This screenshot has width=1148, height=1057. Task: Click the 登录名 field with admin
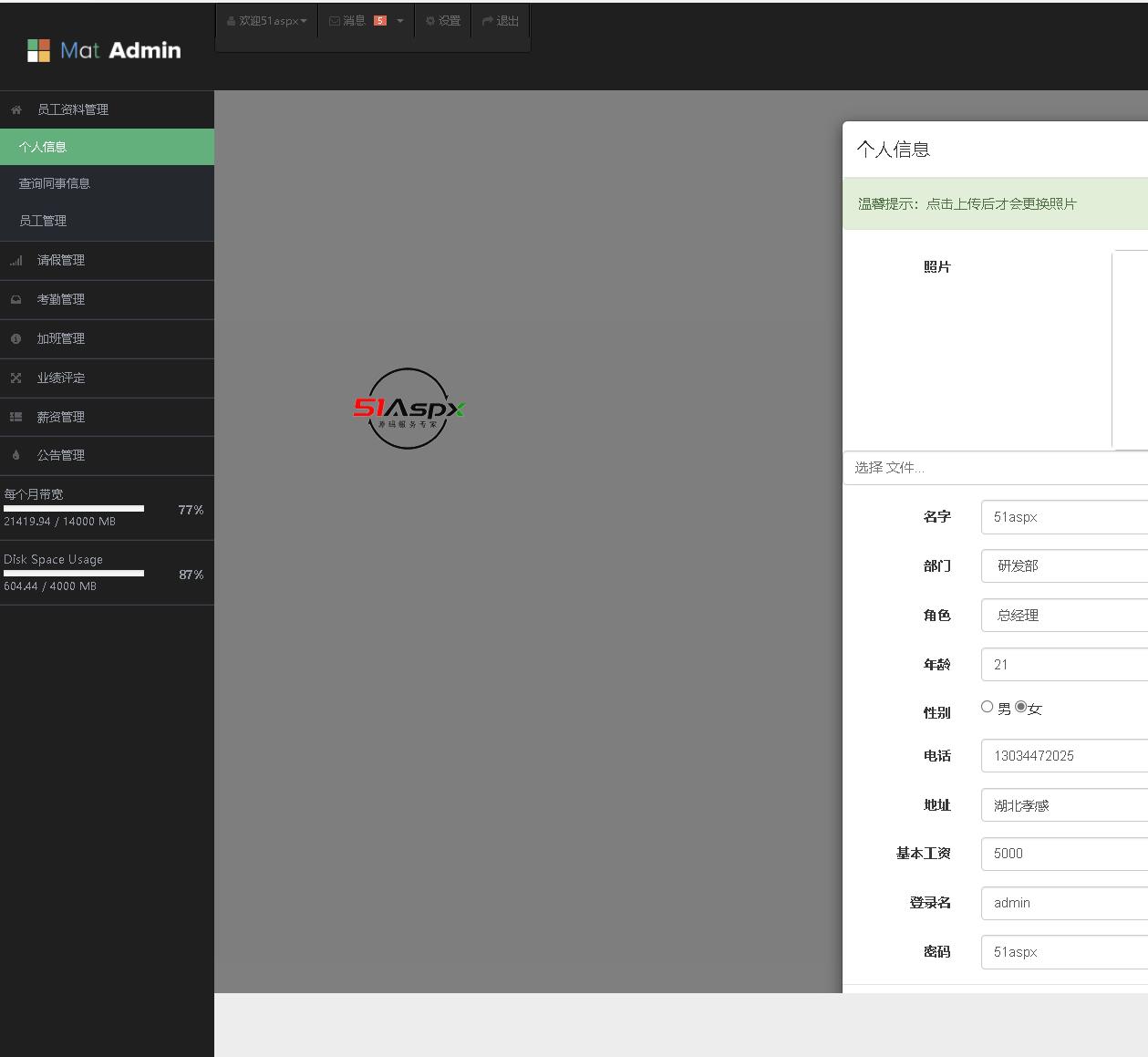[1064, 903]
